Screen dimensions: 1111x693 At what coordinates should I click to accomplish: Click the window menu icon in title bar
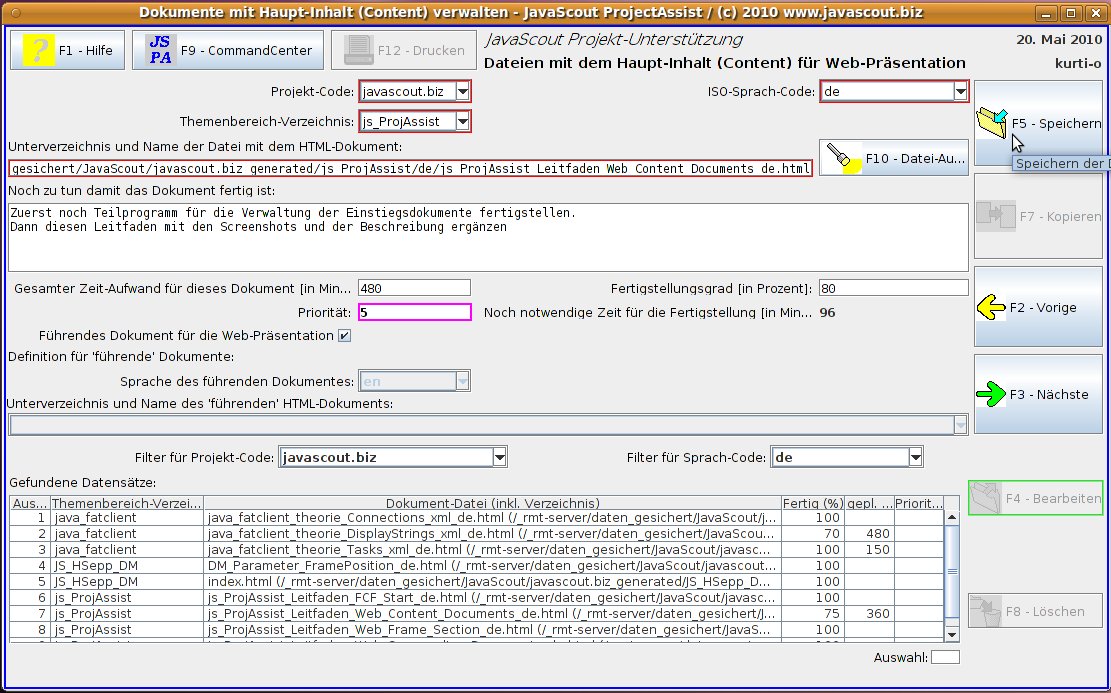point(13,12)
